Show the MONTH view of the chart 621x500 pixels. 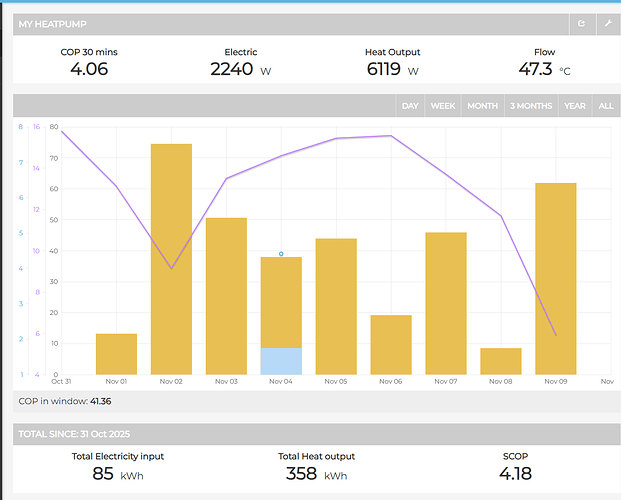pyautogui.click(x=482, y=105)
